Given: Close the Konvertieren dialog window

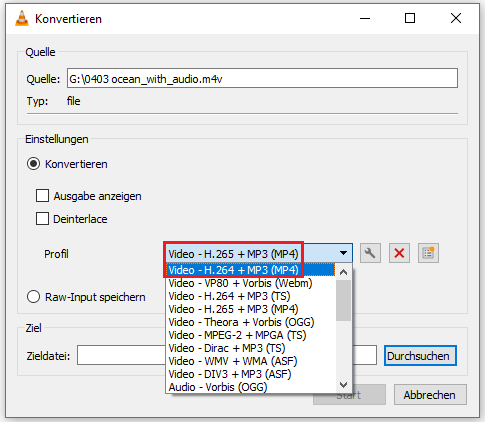Looking at the screenshot, I should (x=456, y=18).
